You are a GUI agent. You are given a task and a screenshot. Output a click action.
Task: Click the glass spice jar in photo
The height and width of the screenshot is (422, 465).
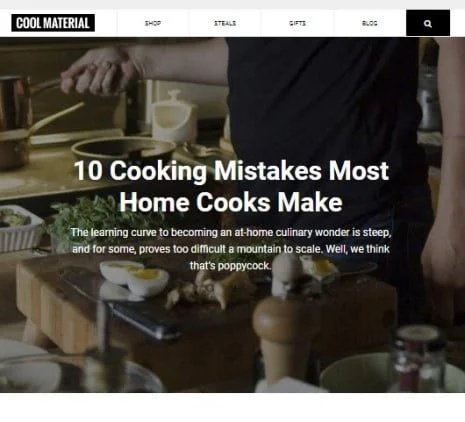pyautogui.click(x=418, y=357)
